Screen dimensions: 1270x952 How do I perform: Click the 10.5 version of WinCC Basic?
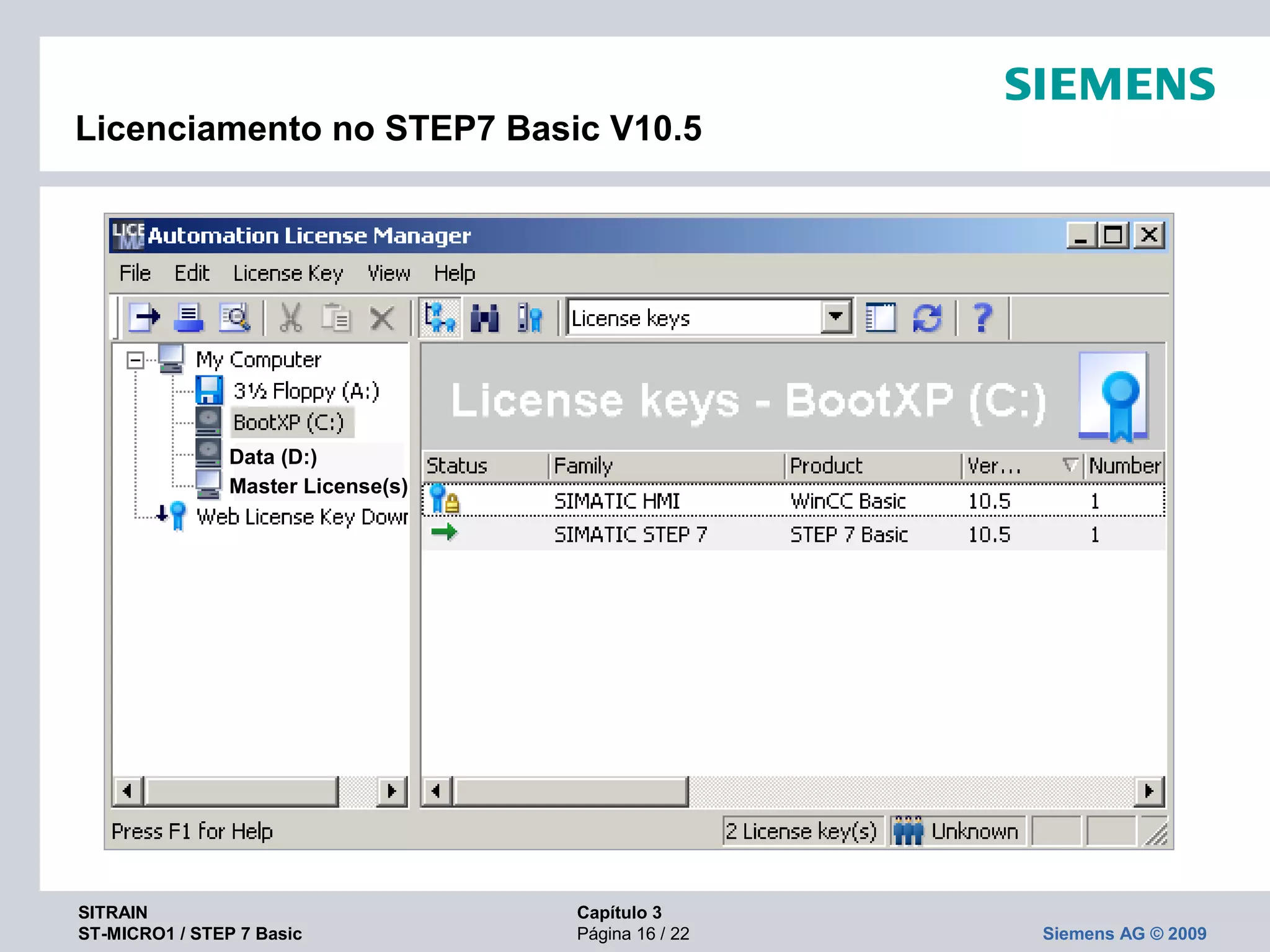tap(989, 501)
